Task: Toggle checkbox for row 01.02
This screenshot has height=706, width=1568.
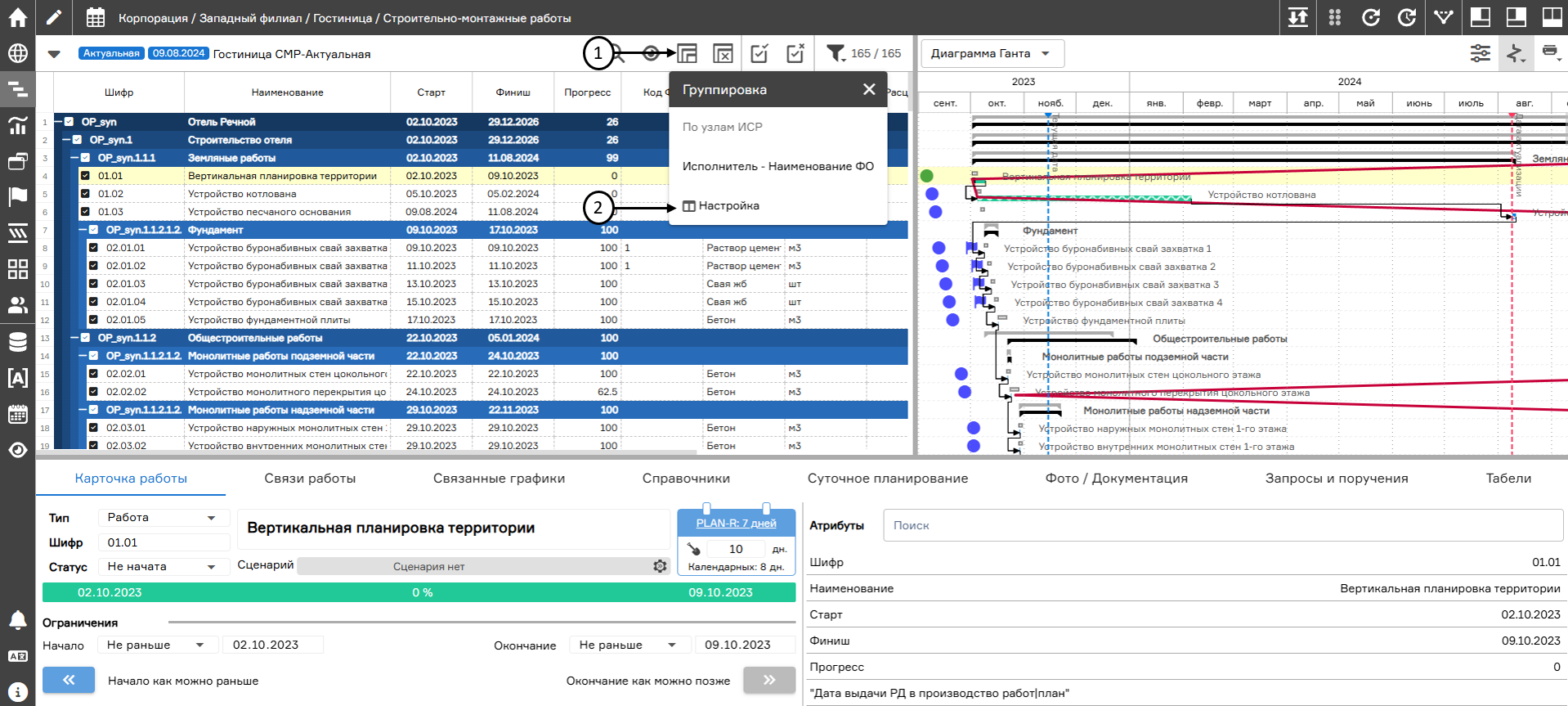Action: pos(85,194)
